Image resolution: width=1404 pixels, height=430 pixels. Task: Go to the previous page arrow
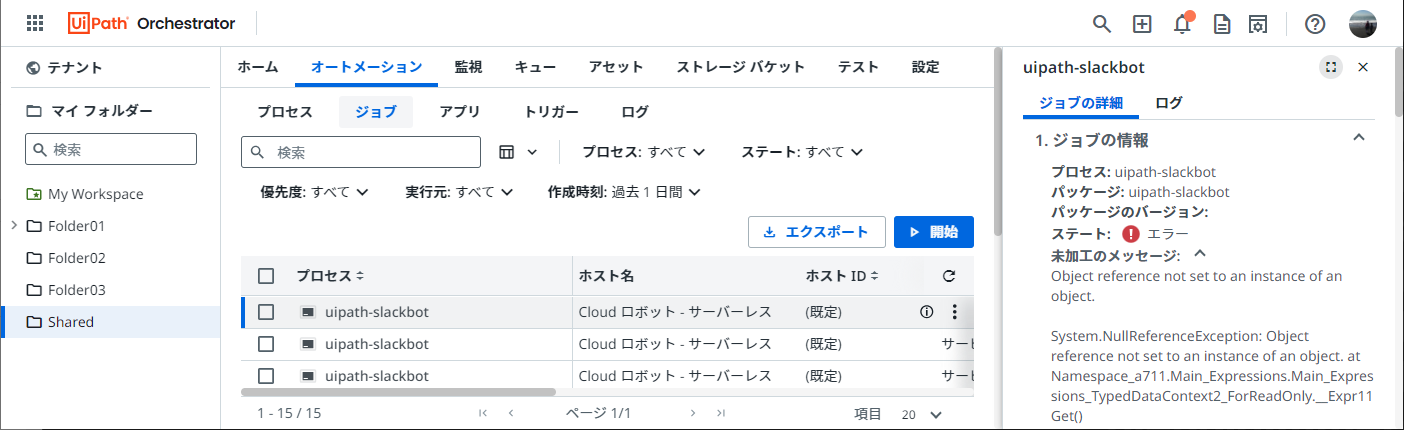(511, 413)
